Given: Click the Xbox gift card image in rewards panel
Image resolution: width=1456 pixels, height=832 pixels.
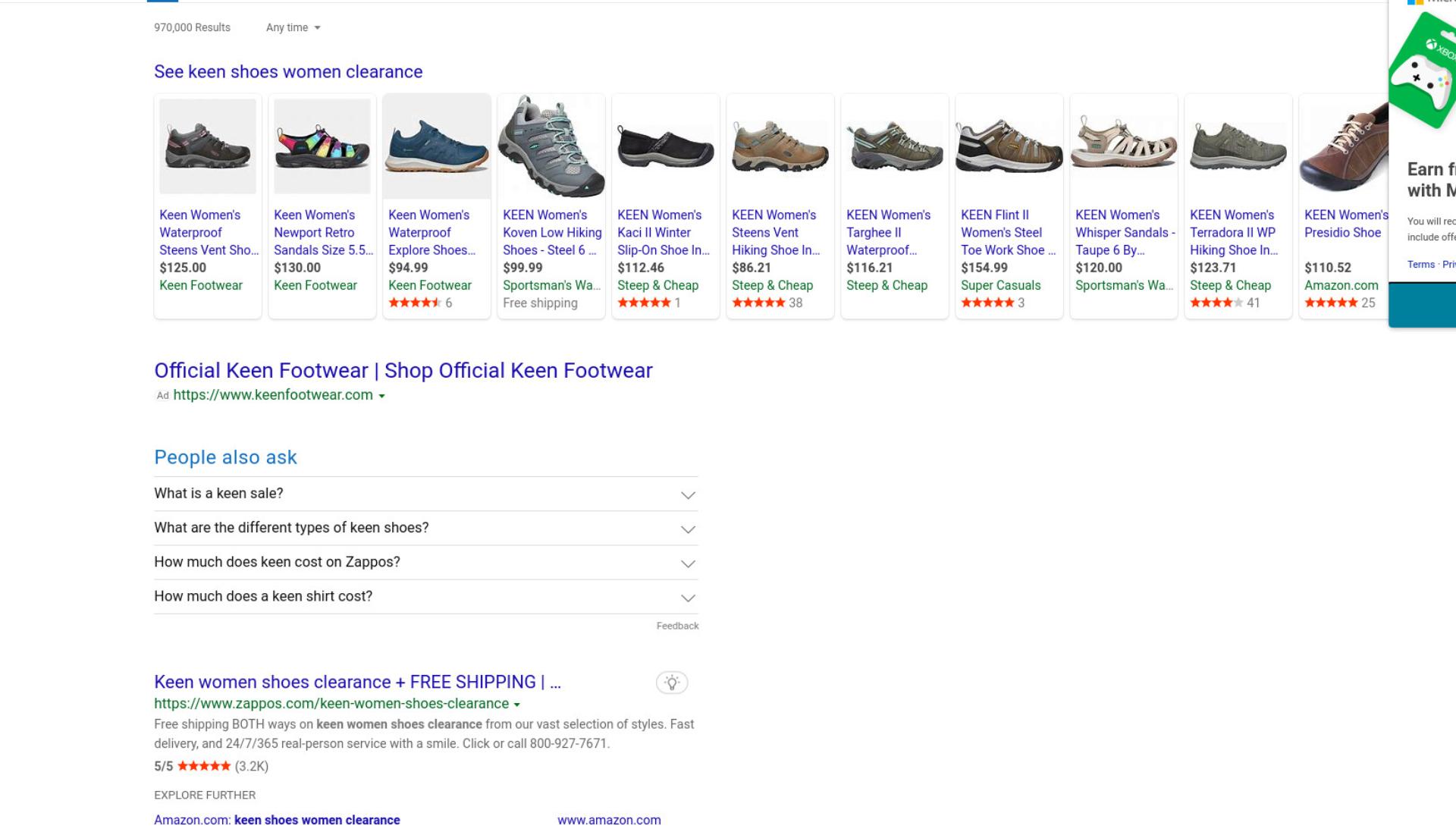Looking at the screenshot, I should click(x=1423, y=72).
